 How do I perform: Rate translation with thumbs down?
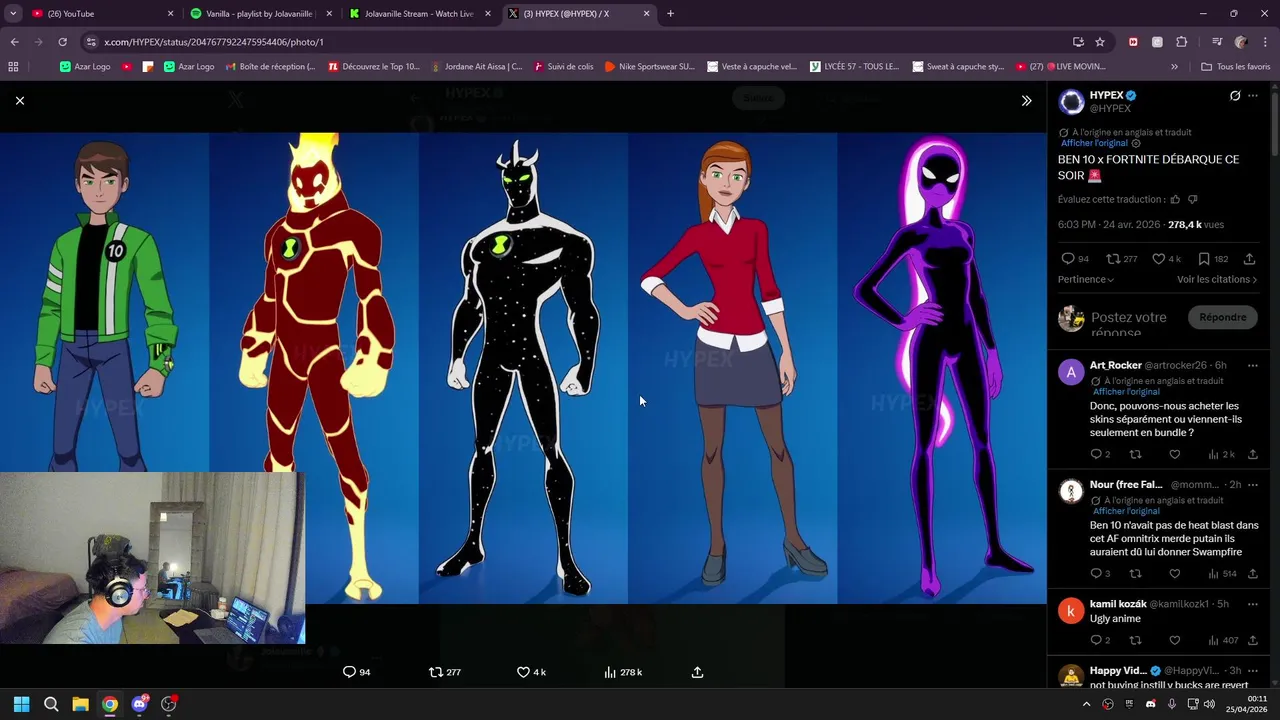[x=1192, y=199]
